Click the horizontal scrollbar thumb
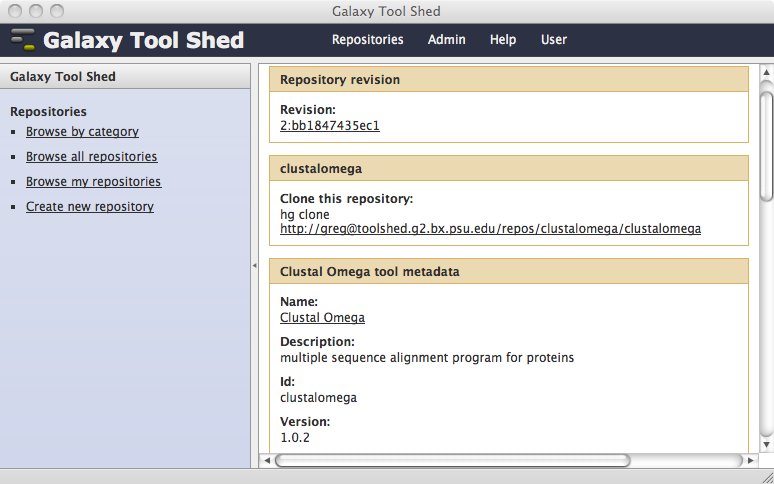Screen dimensions: 774x484 [x=453, y=460]
